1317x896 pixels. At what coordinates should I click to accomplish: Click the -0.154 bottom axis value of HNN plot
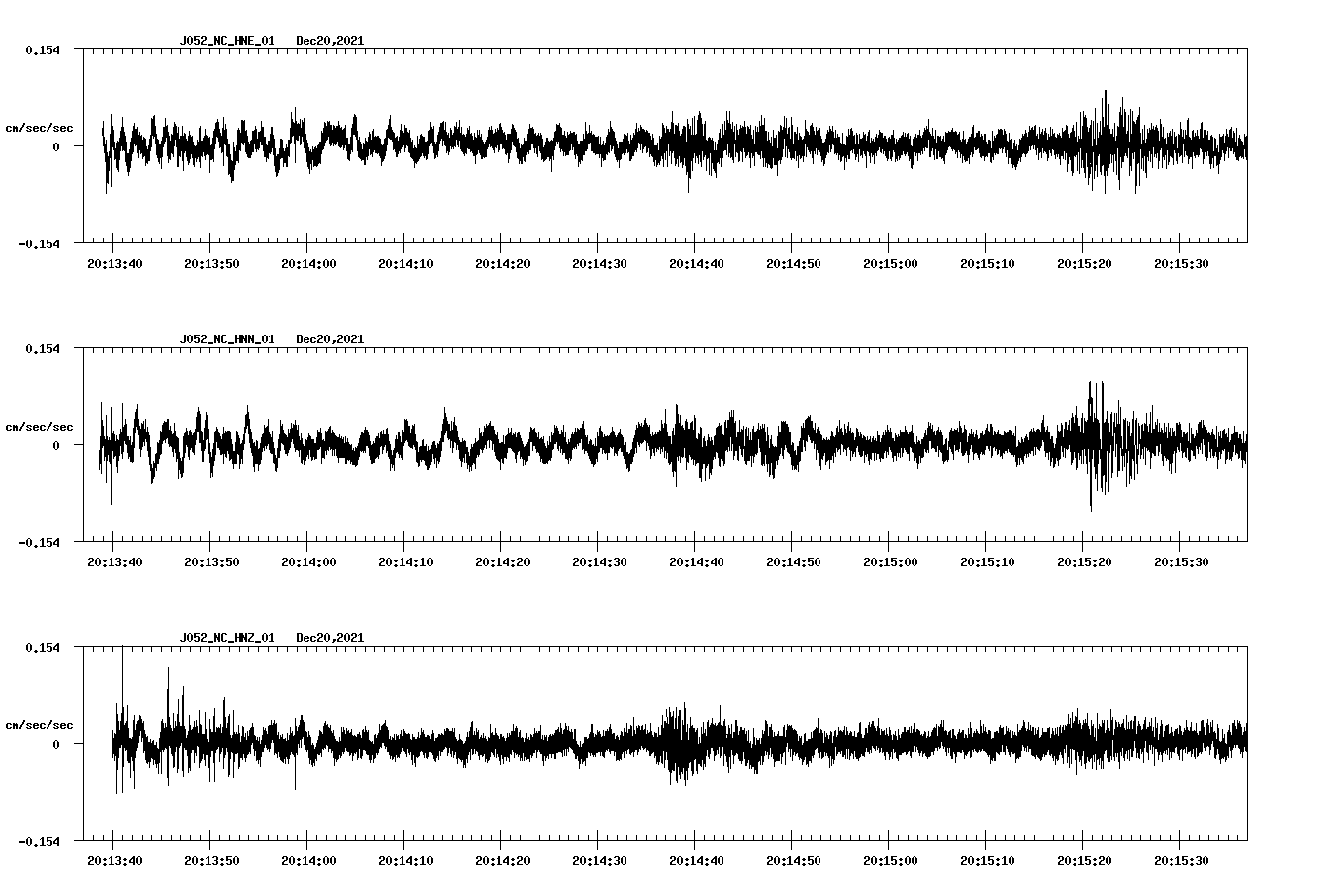click(39, 543)
